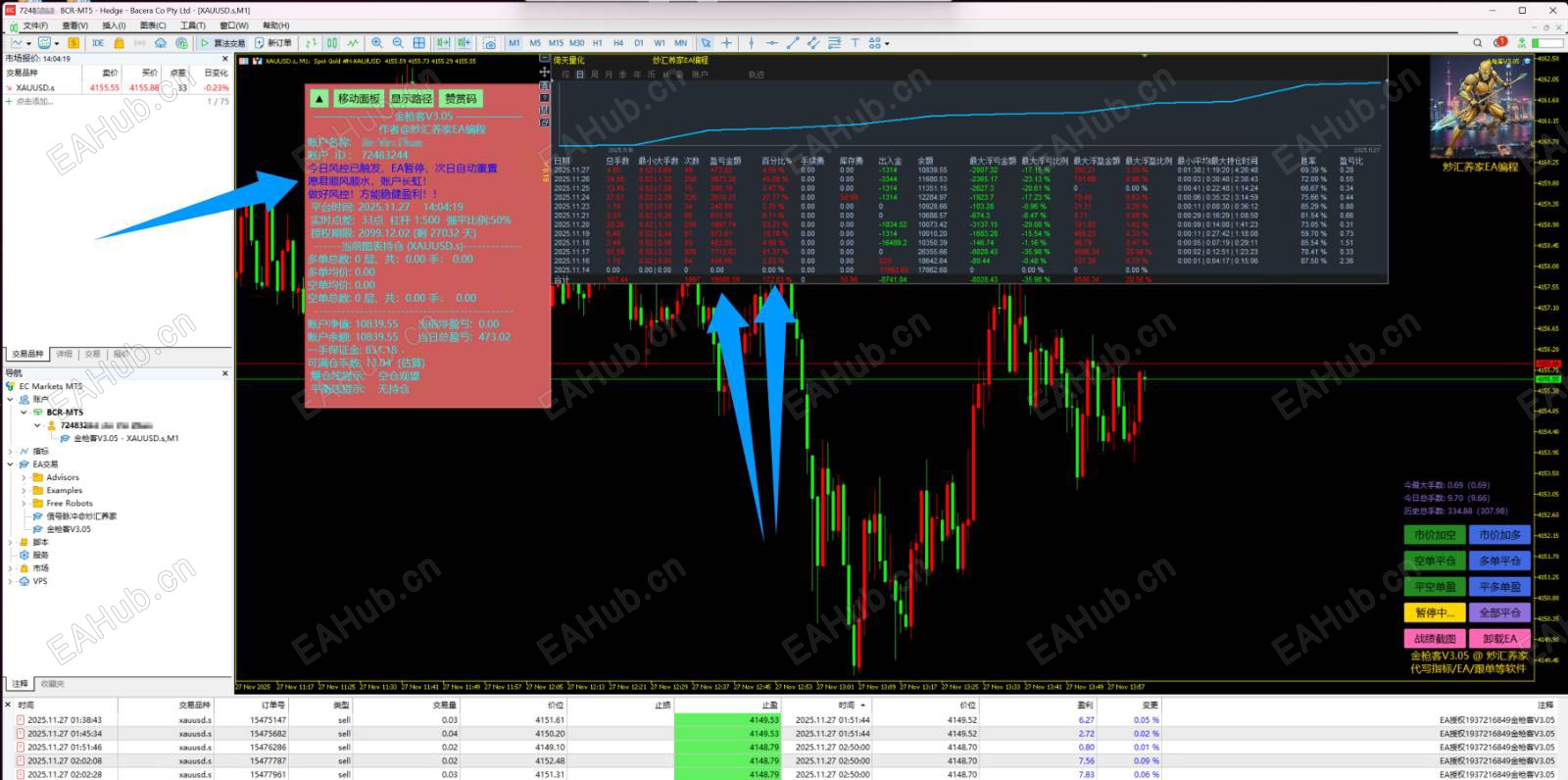Open the 图表(C) menu

[x=153, y=25]
